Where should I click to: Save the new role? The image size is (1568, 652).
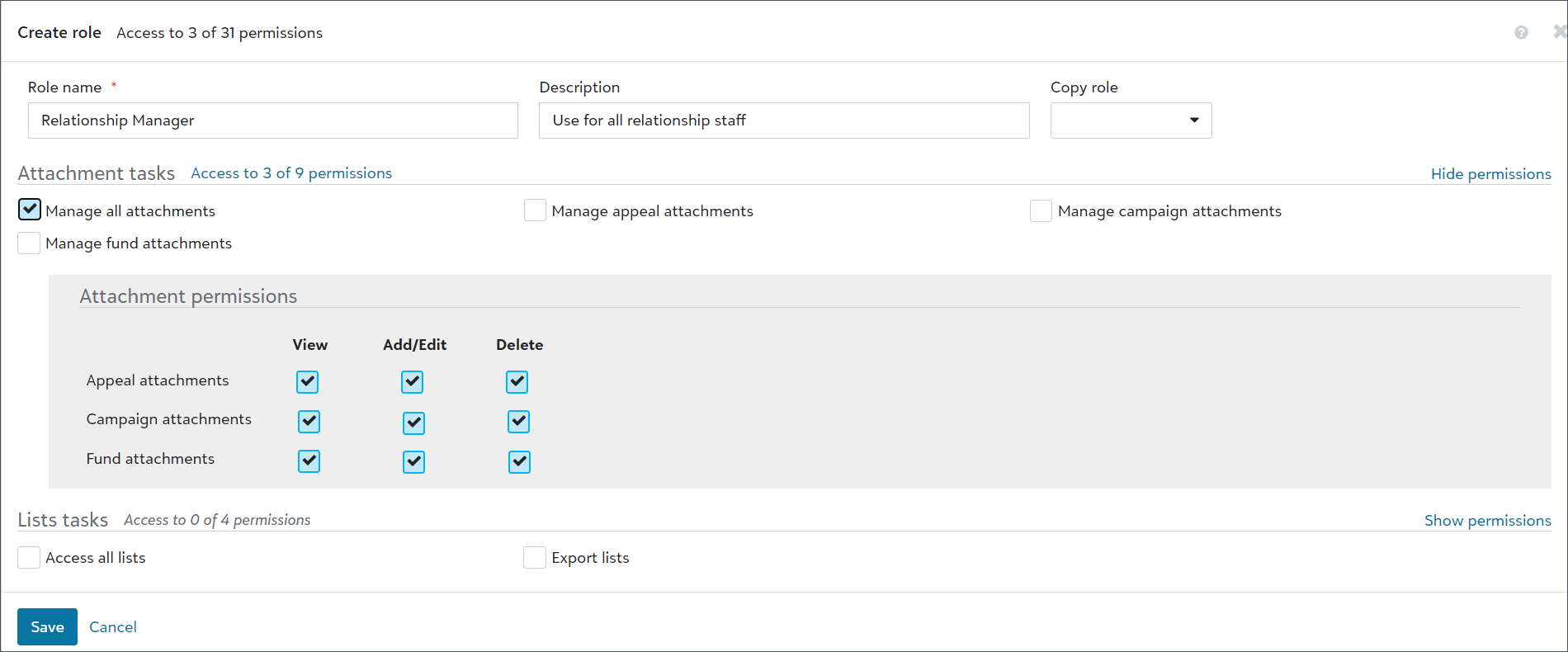click(x=47, y=626)
